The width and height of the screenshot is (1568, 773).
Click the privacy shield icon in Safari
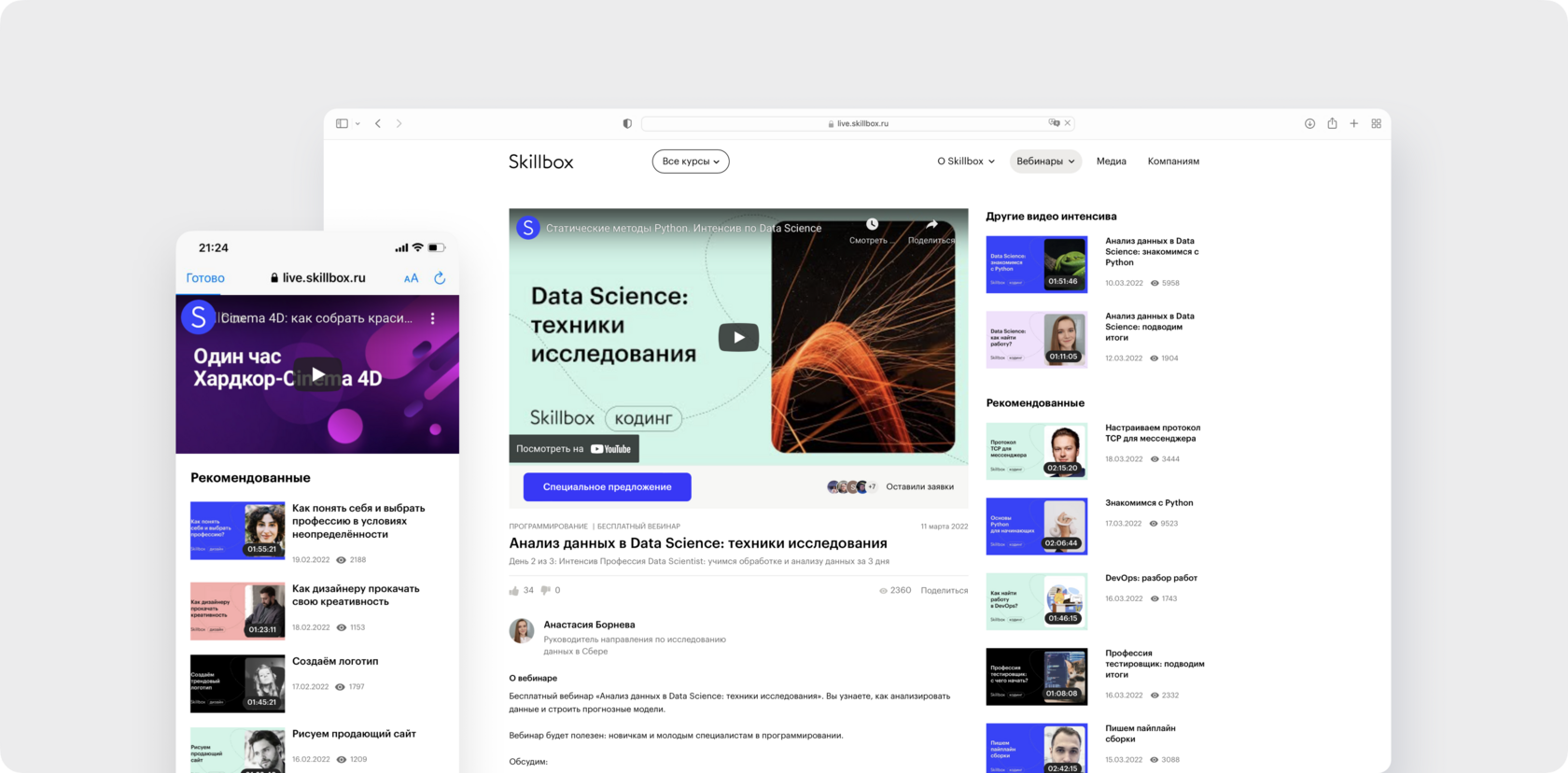(627, 123)
